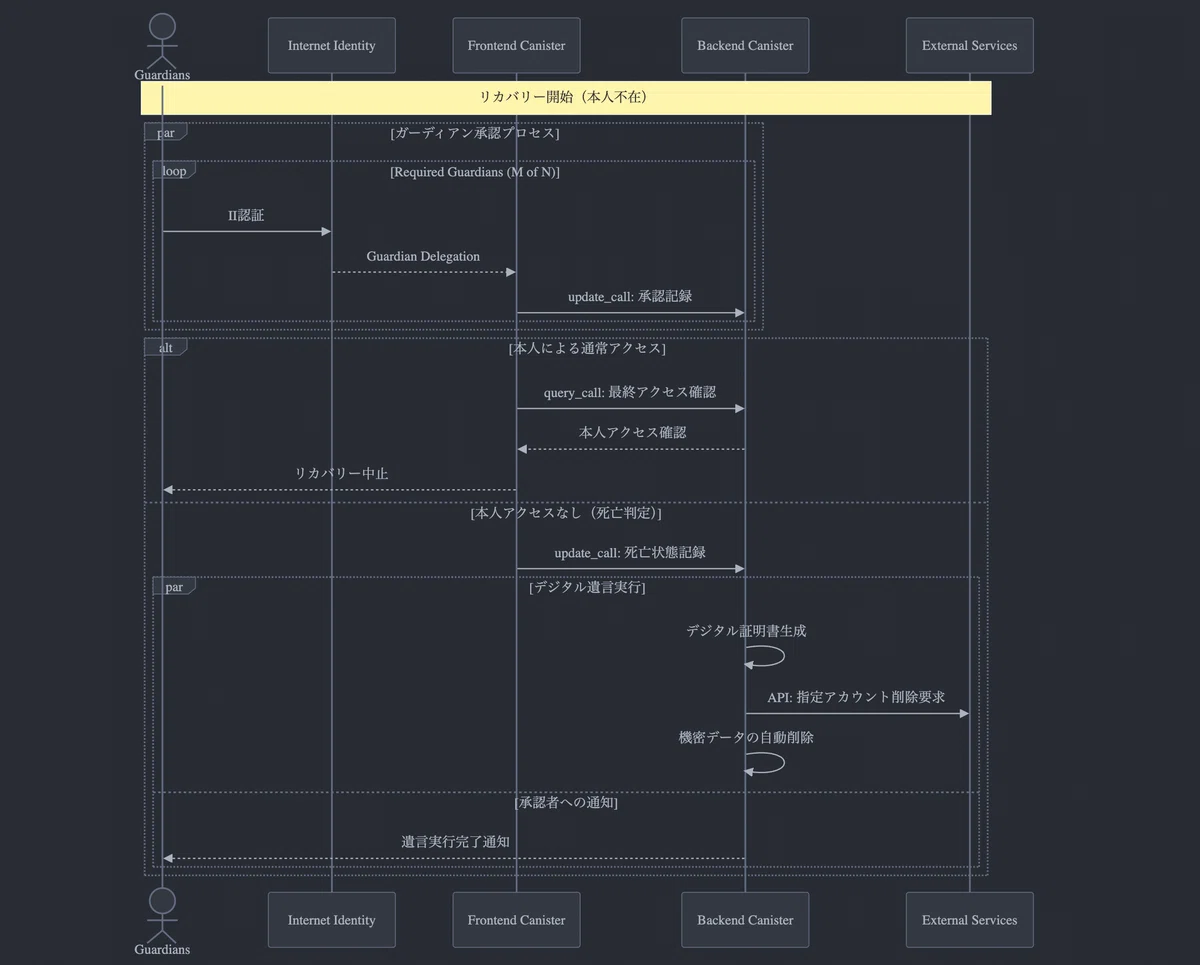
Task: Select the top External Services participant box
Action: [x=969, y=46]
